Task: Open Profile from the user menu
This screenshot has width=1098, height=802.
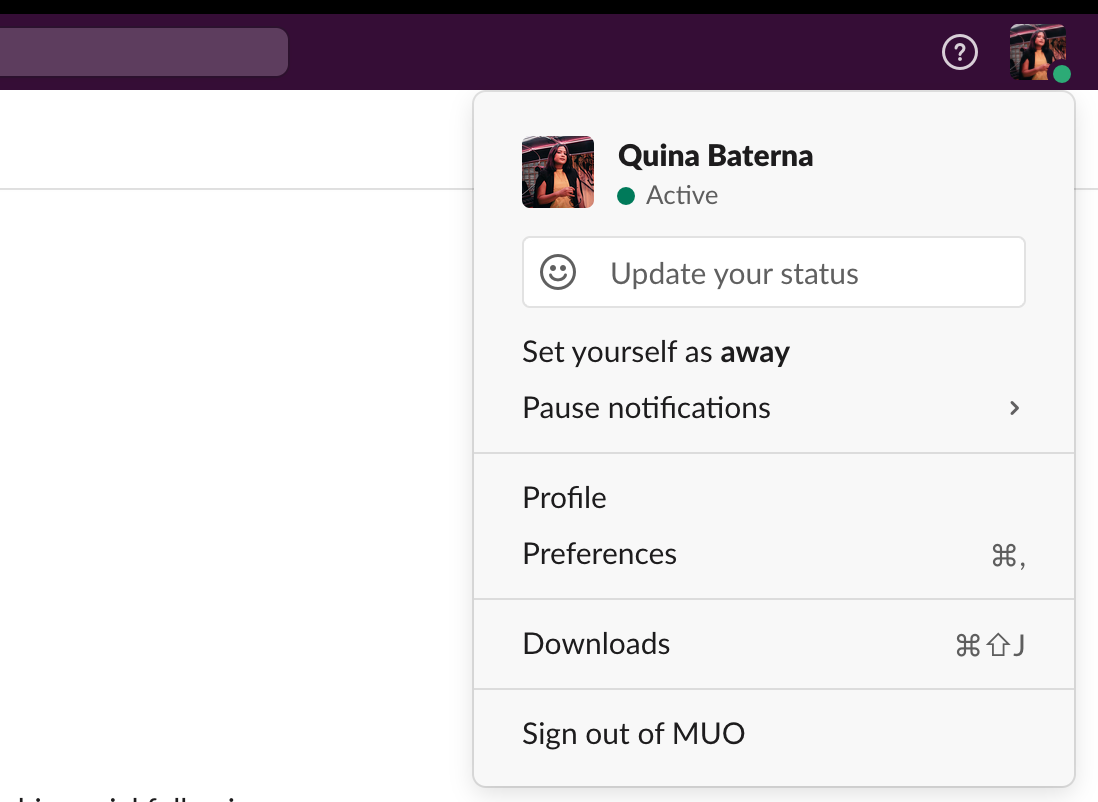Action: click(564, 498)
